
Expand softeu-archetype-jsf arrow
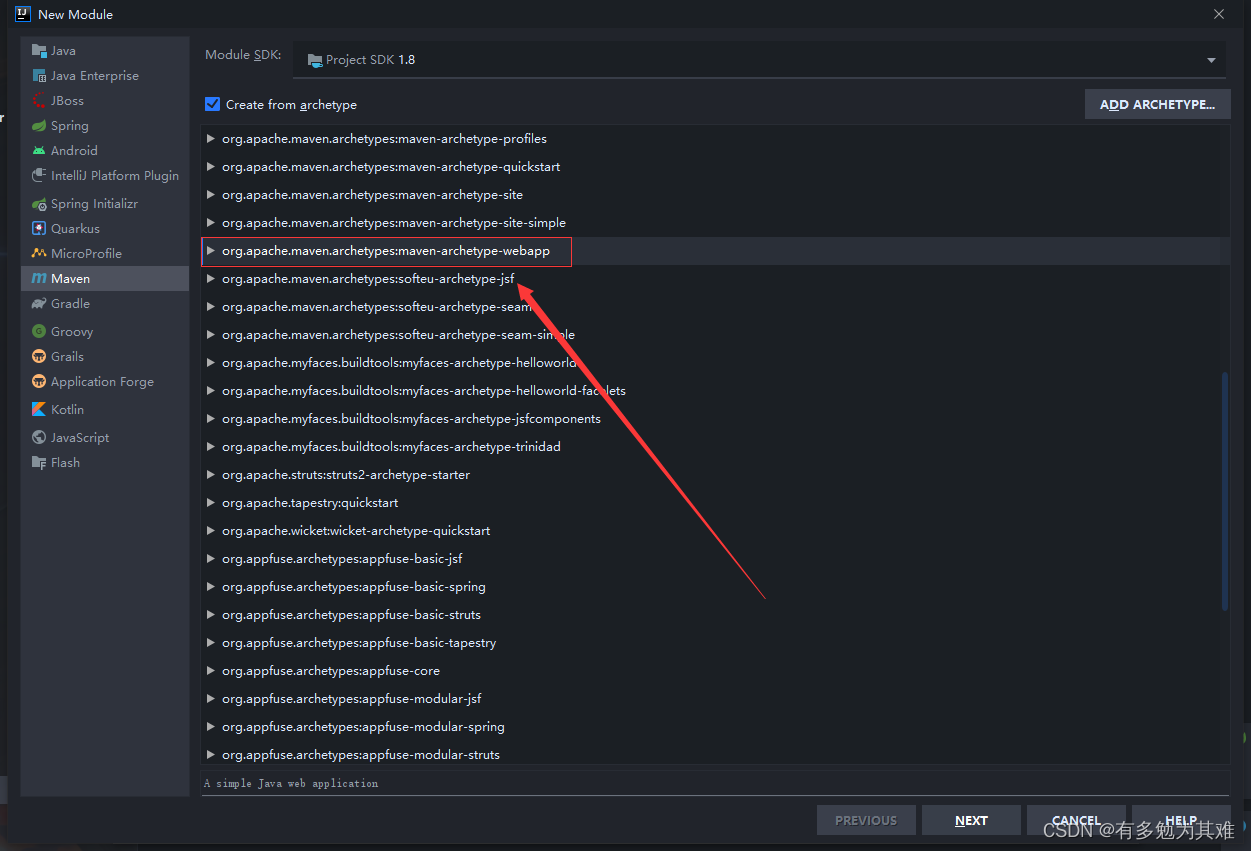pos(210,279)
